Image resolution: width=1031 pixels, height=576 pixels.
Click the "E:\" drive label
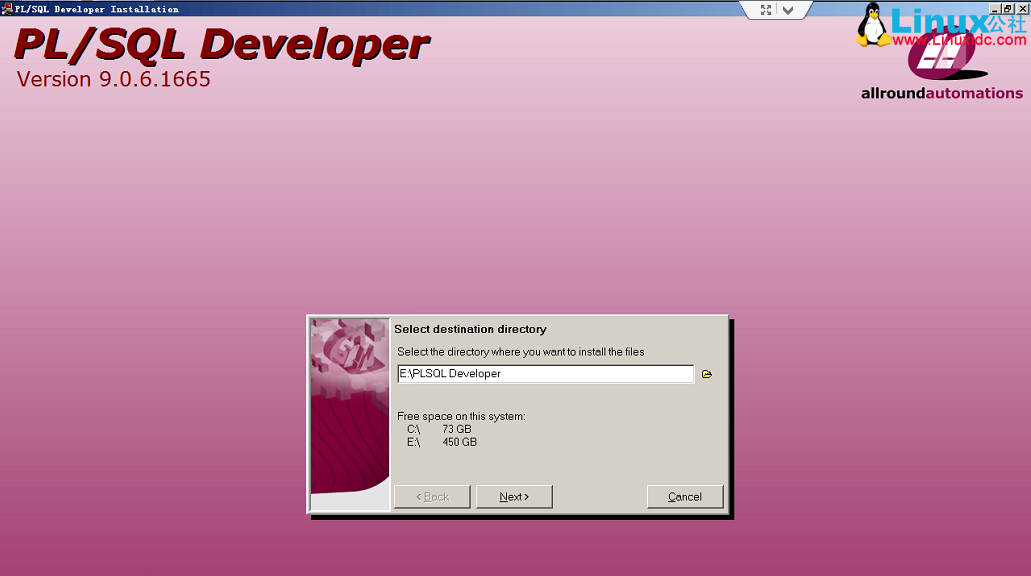coord(413,443)
